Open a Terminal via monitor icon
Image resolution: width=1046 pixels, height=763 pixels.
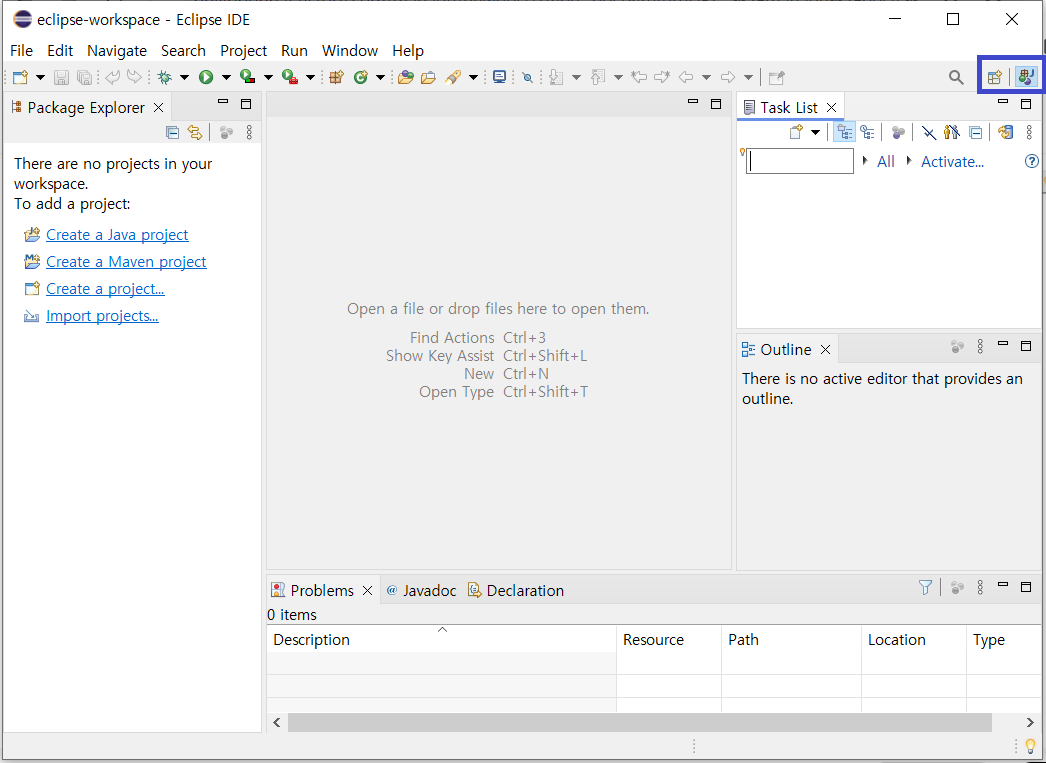click(x=499, y=77)
